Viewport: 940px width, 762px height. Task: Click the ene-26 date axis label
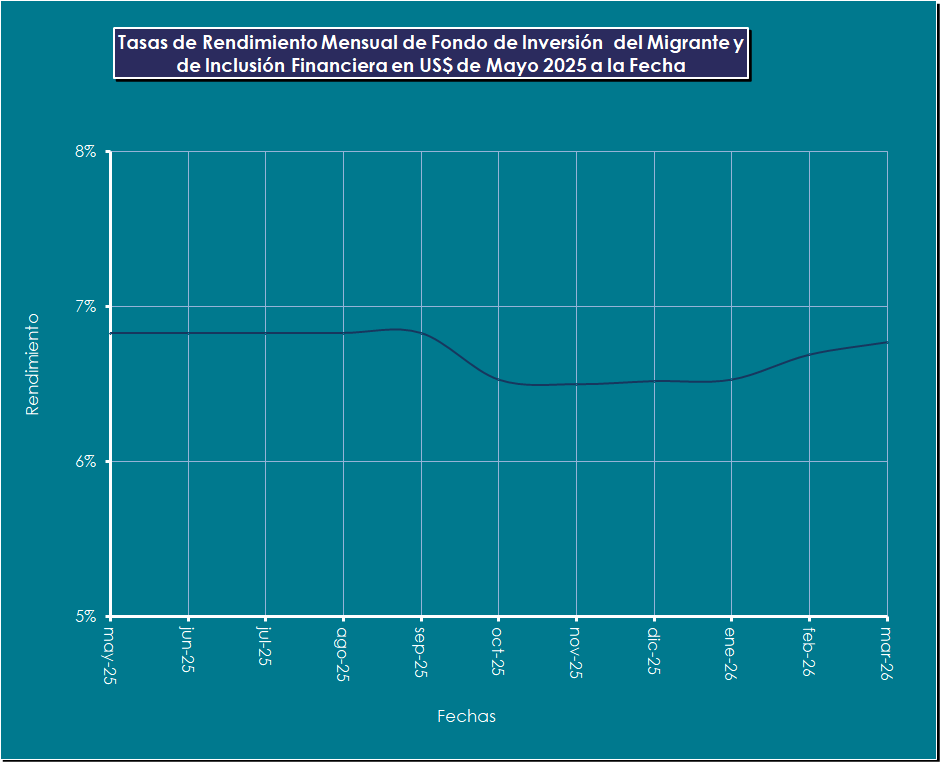pyautogui.click(x=732, y=652)
